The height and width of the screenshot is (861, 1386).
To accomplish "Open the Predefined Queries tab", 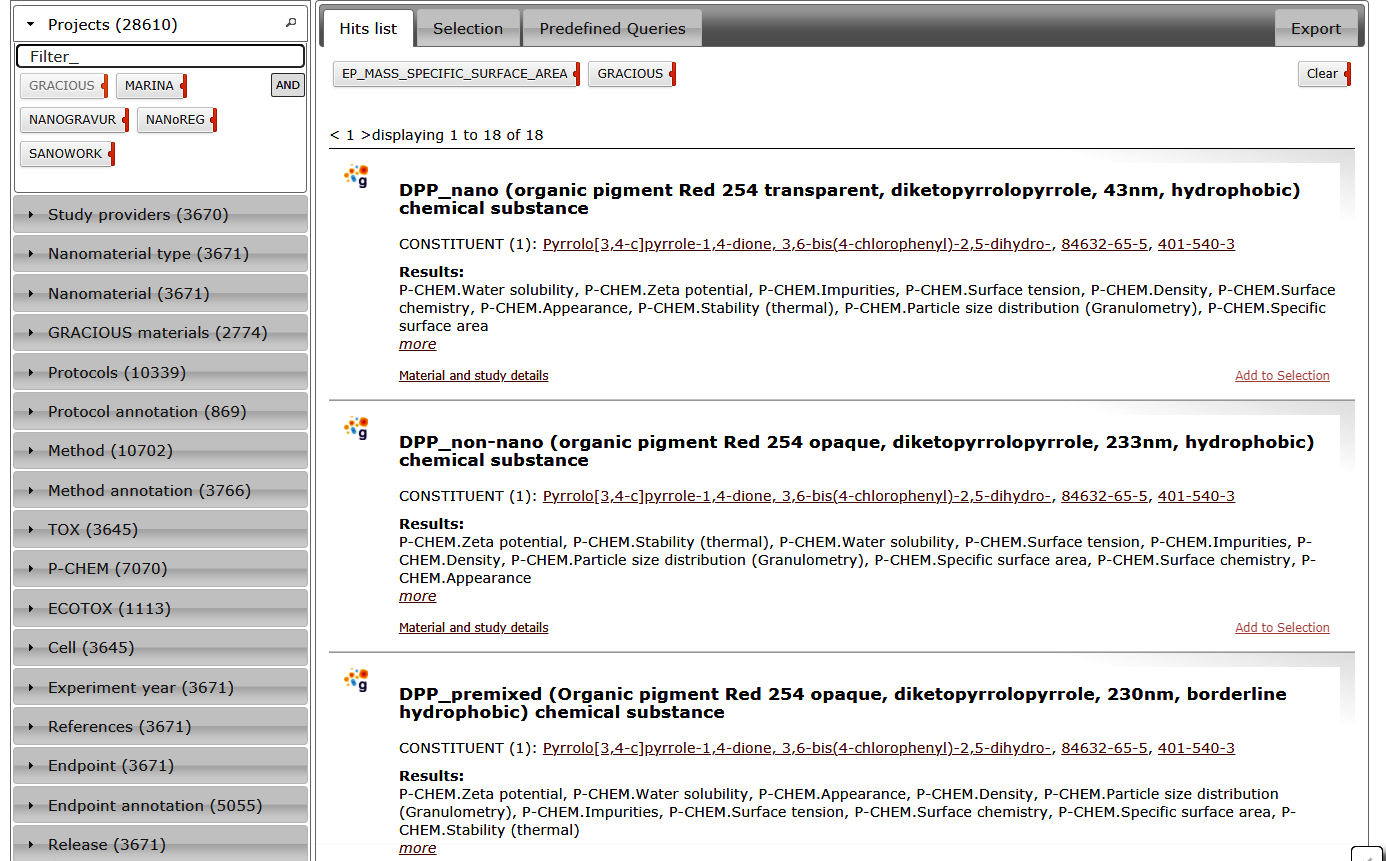I will 611,27.
